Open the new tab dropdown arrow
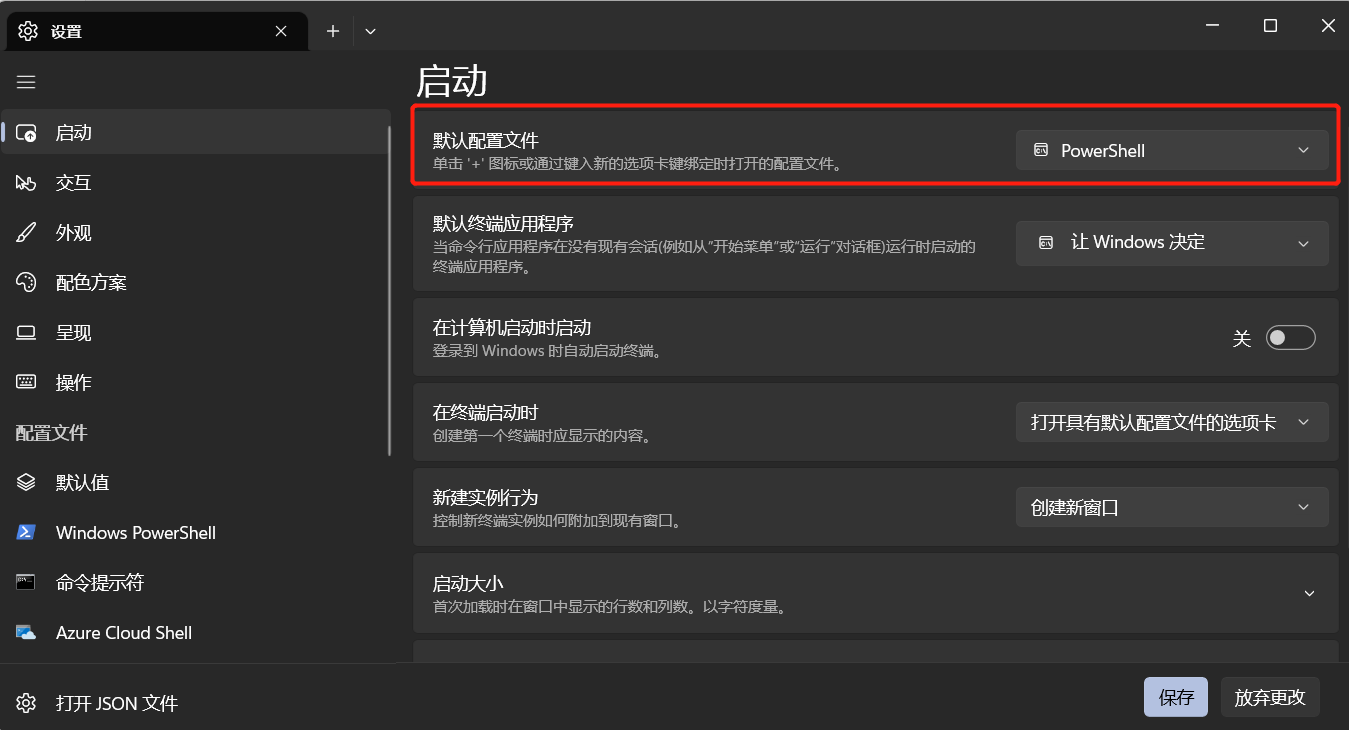The width and height of the screenshot is (1349, 730). click(370, 31)
